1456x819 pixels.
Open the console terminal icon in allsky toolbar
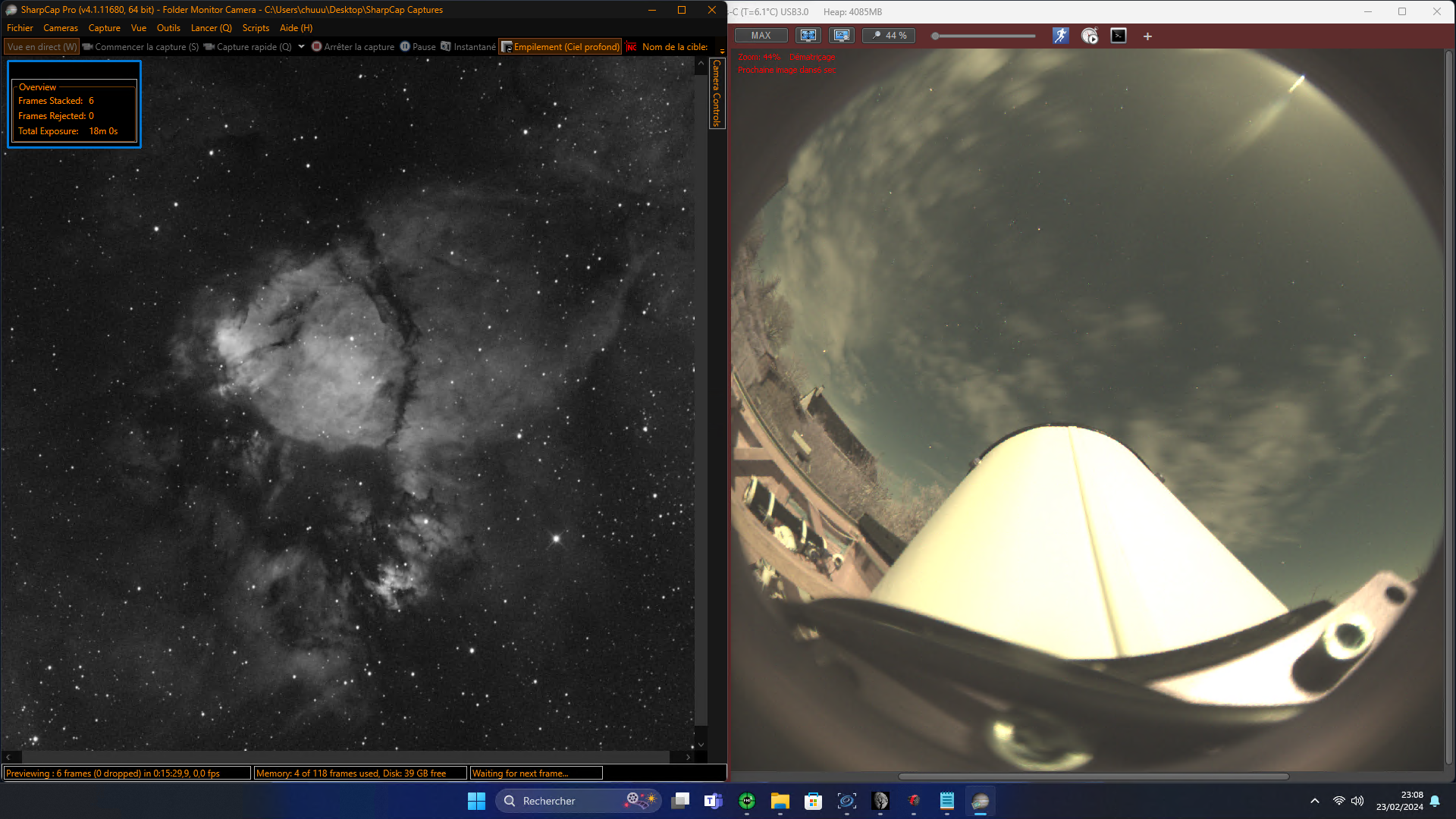pyautogui.click(x=1119, y=36)
